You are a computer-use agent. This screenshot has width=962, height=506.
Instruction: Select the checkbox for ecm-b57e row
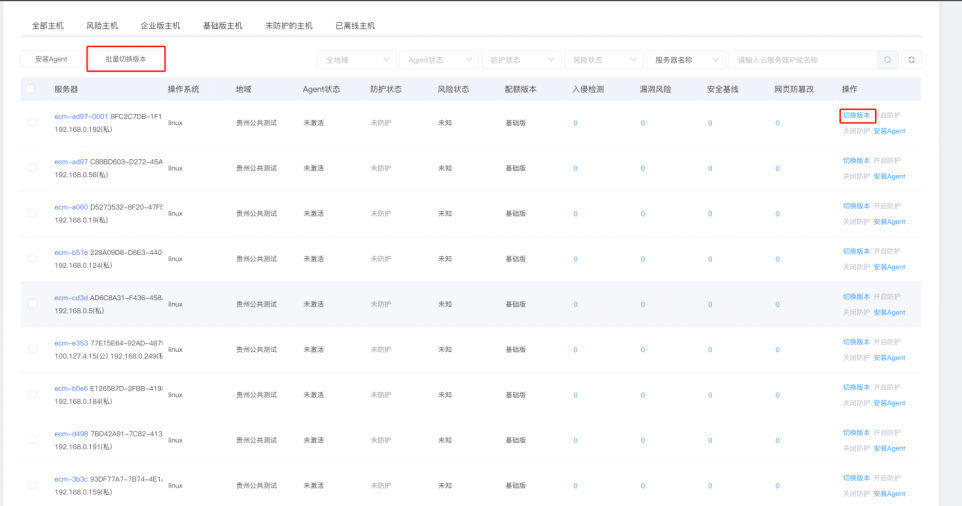point(33,259)
